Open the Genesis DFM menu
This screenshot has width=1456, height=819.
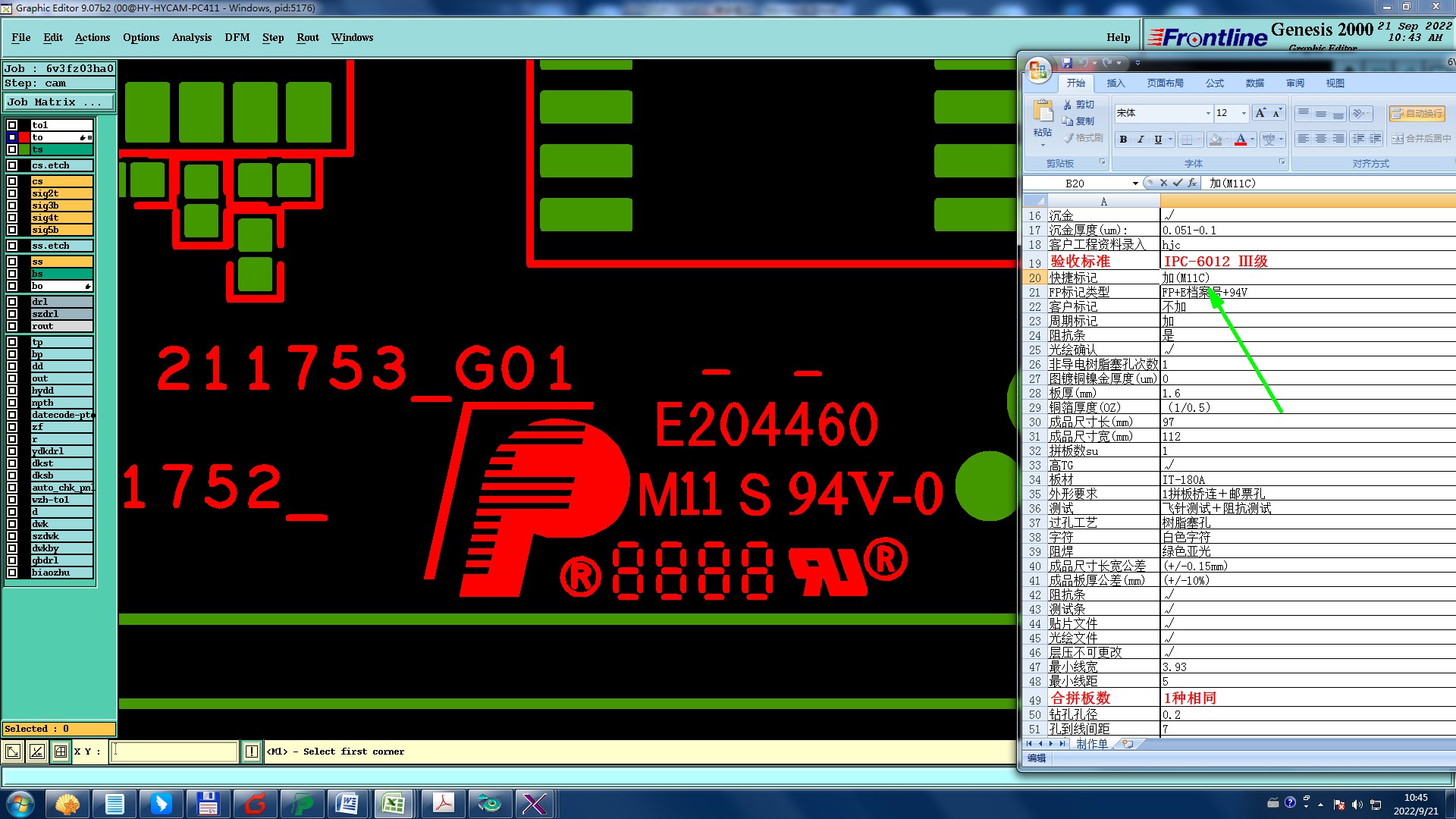[x=237, y=37]
